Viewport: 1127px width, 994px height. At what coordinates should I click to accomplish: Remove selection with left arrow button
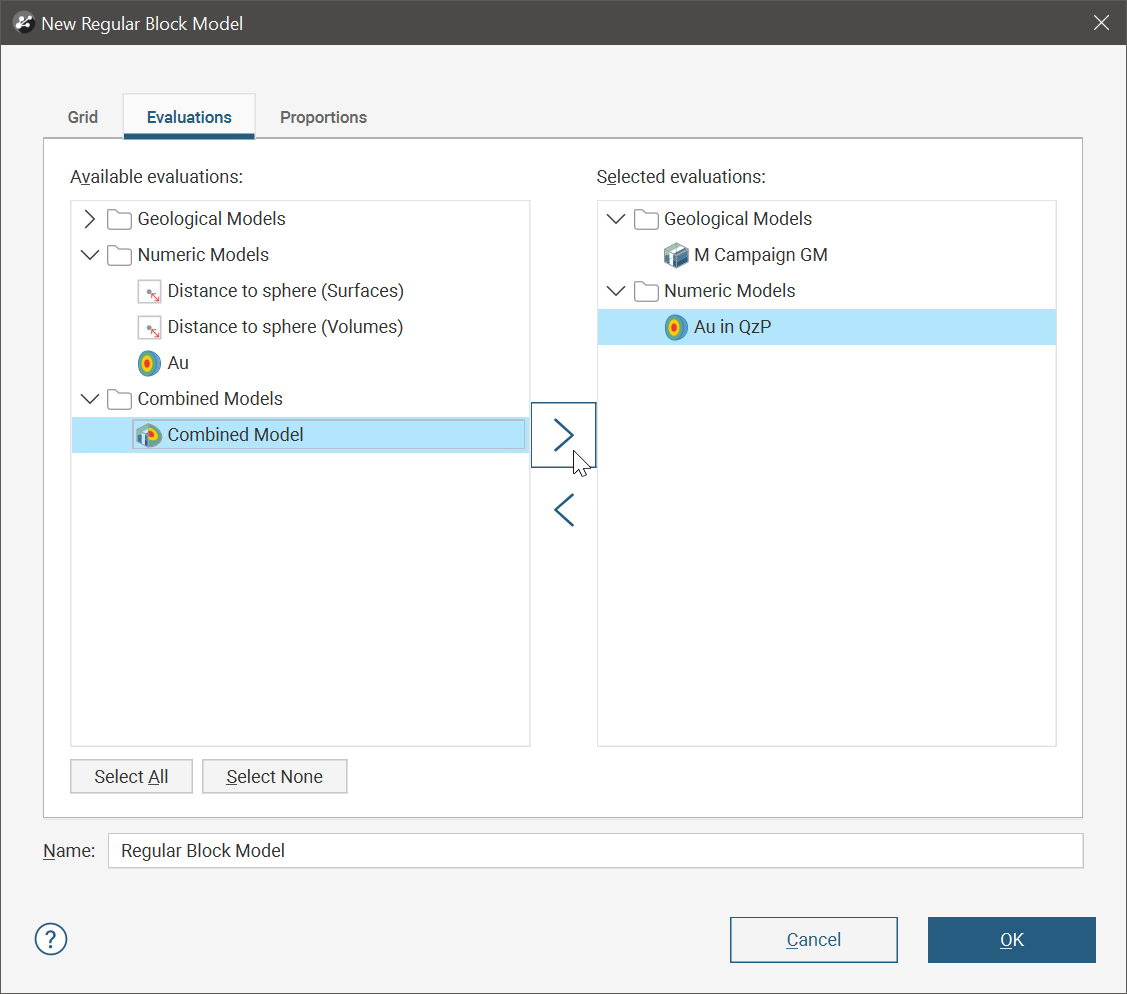(564, 510)
